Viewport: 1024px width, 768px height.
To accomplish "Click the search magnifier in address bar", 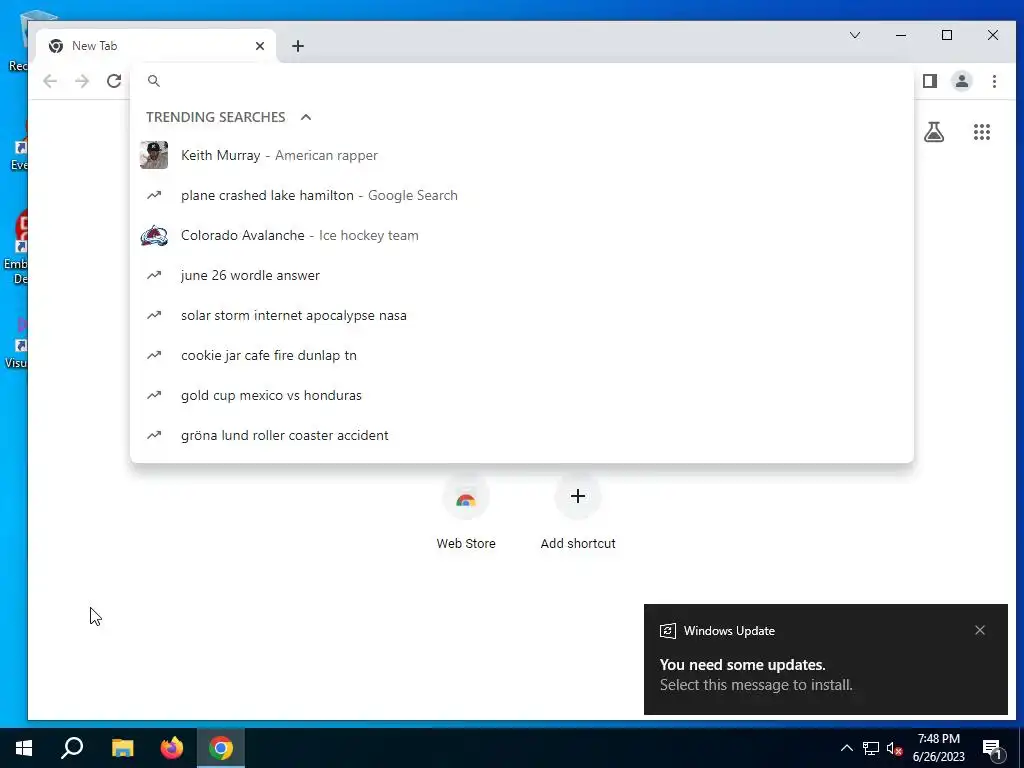I will [153, 81].
